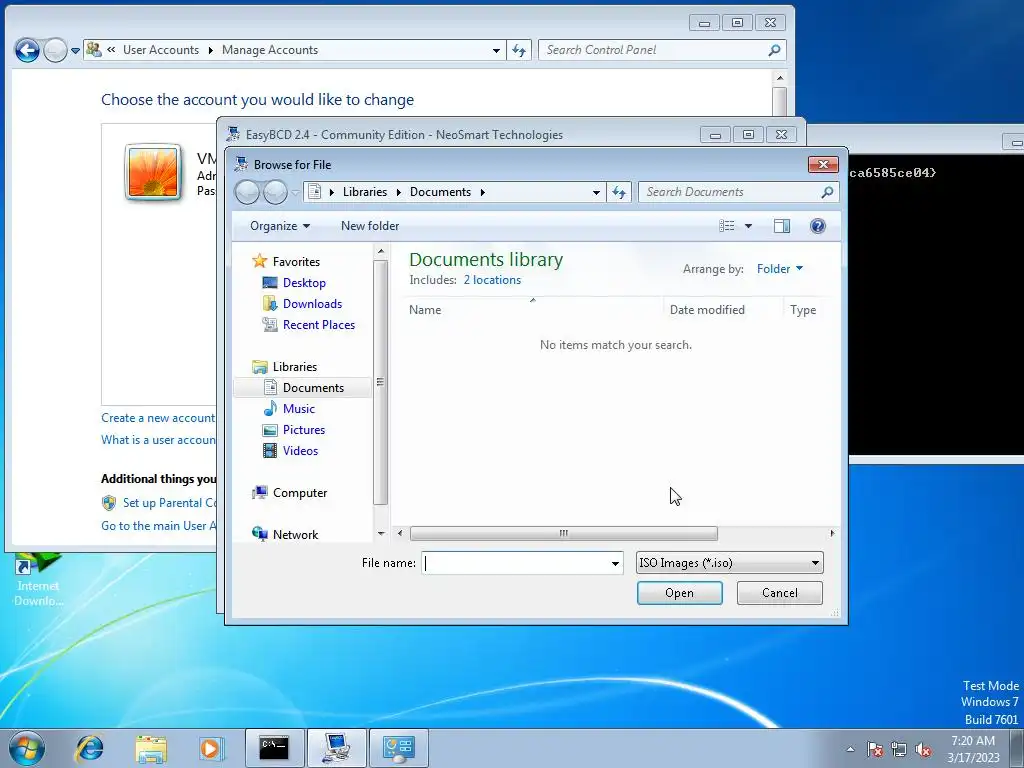1024x768 pixels.
Task: Click the refresh icon in the Control Panel window
Action: 519,50
